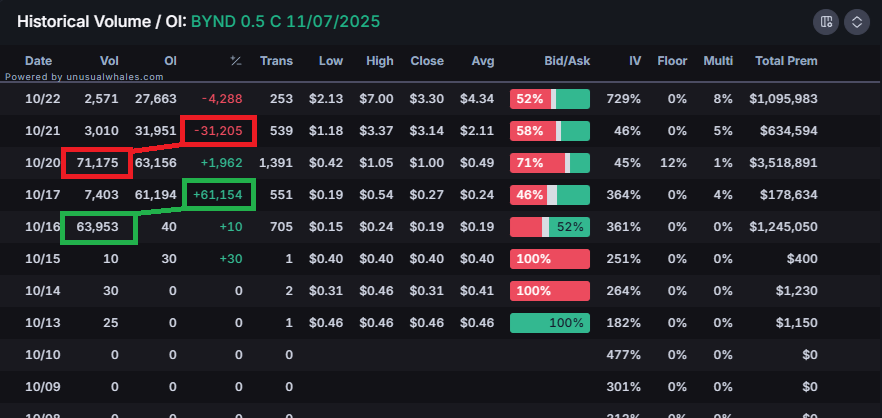
Task: Click the 8% multi value on 10/22
Action: (x=723, y=99)
